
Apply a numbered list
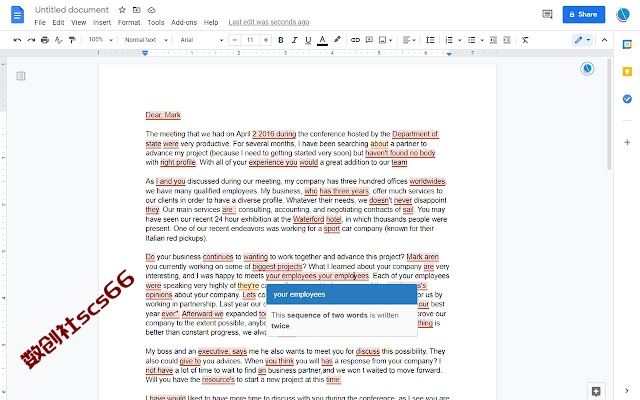point(449,40)
